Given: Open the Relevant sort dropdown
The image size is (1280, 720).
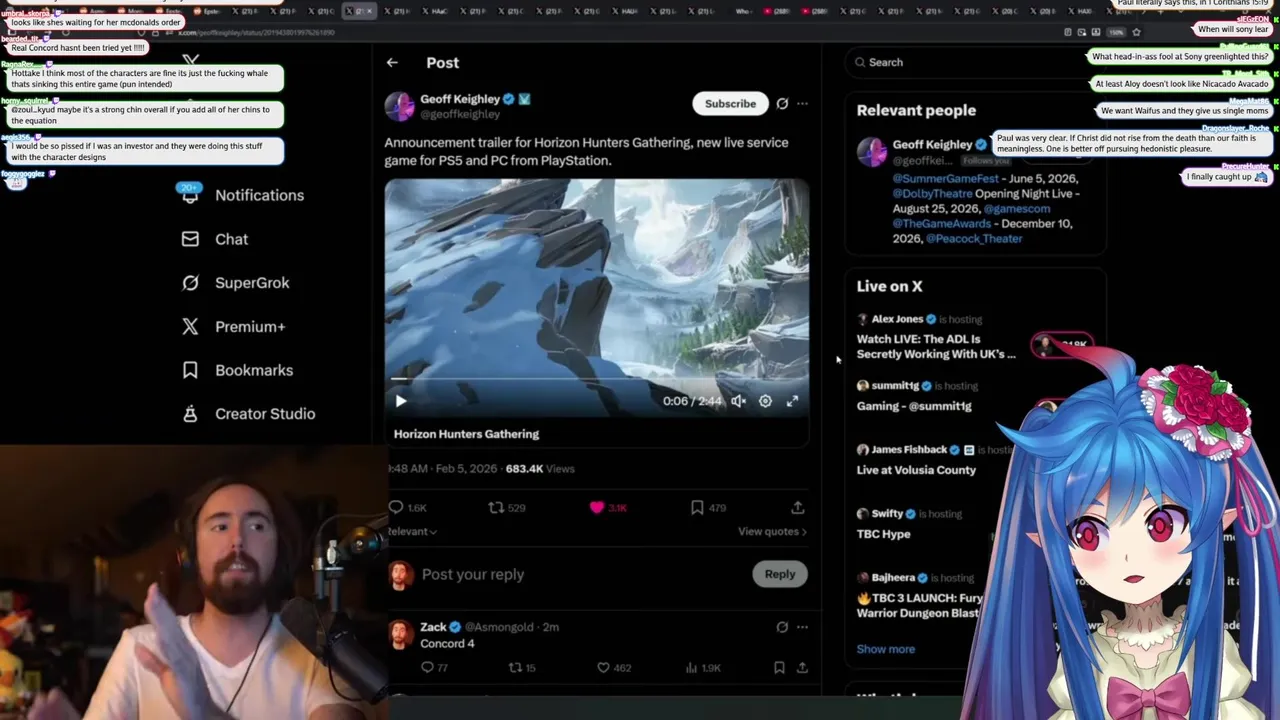Looking at the screenshot, I should 412,531.
